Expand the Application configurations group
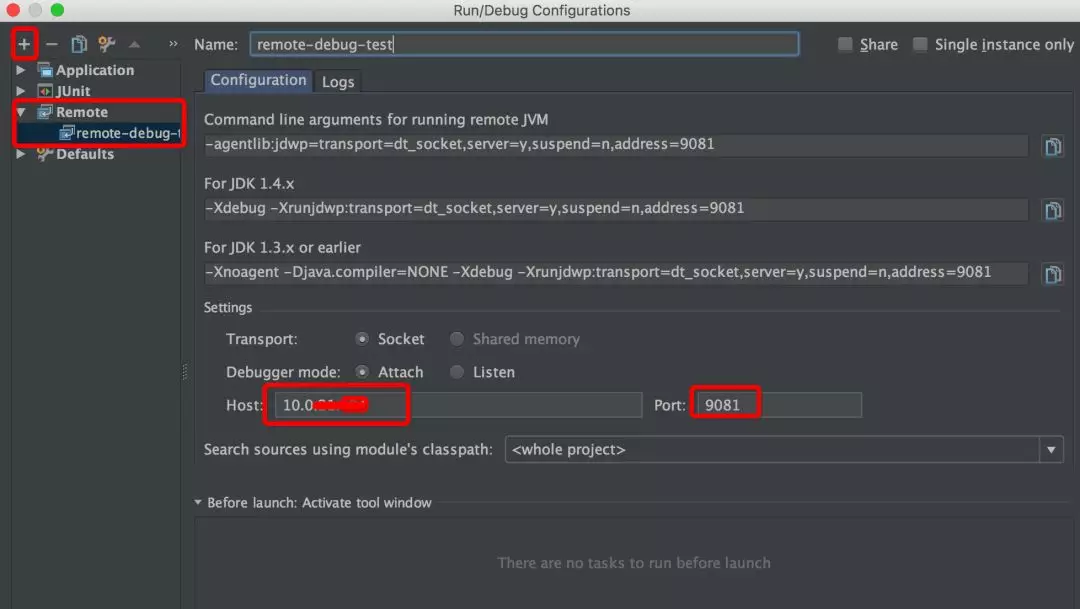This screenshot has width=1080, height=609. 20,69
